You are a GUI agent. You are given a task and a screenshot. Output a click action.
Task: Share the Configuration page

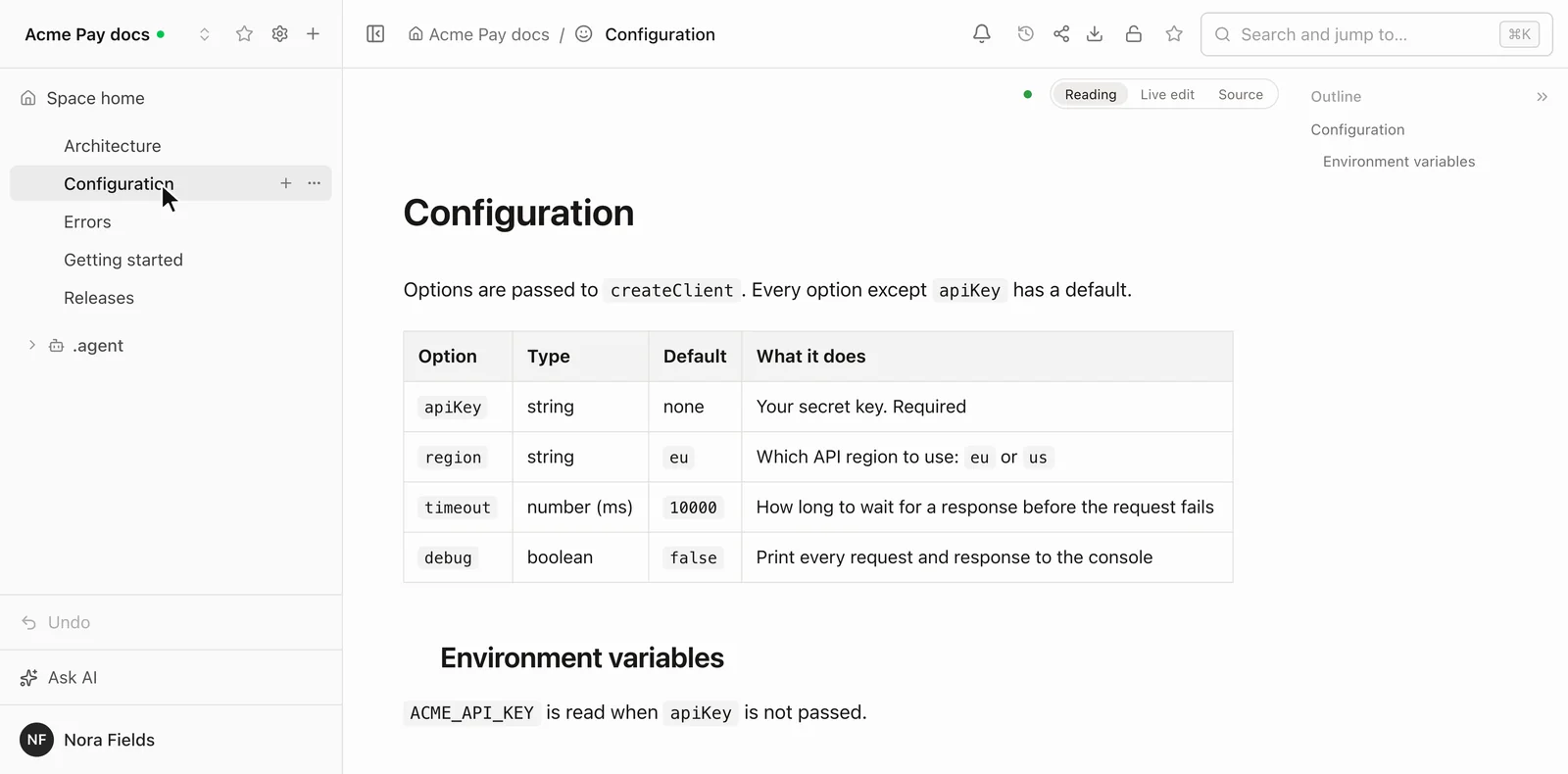[x=1061, y=34]
